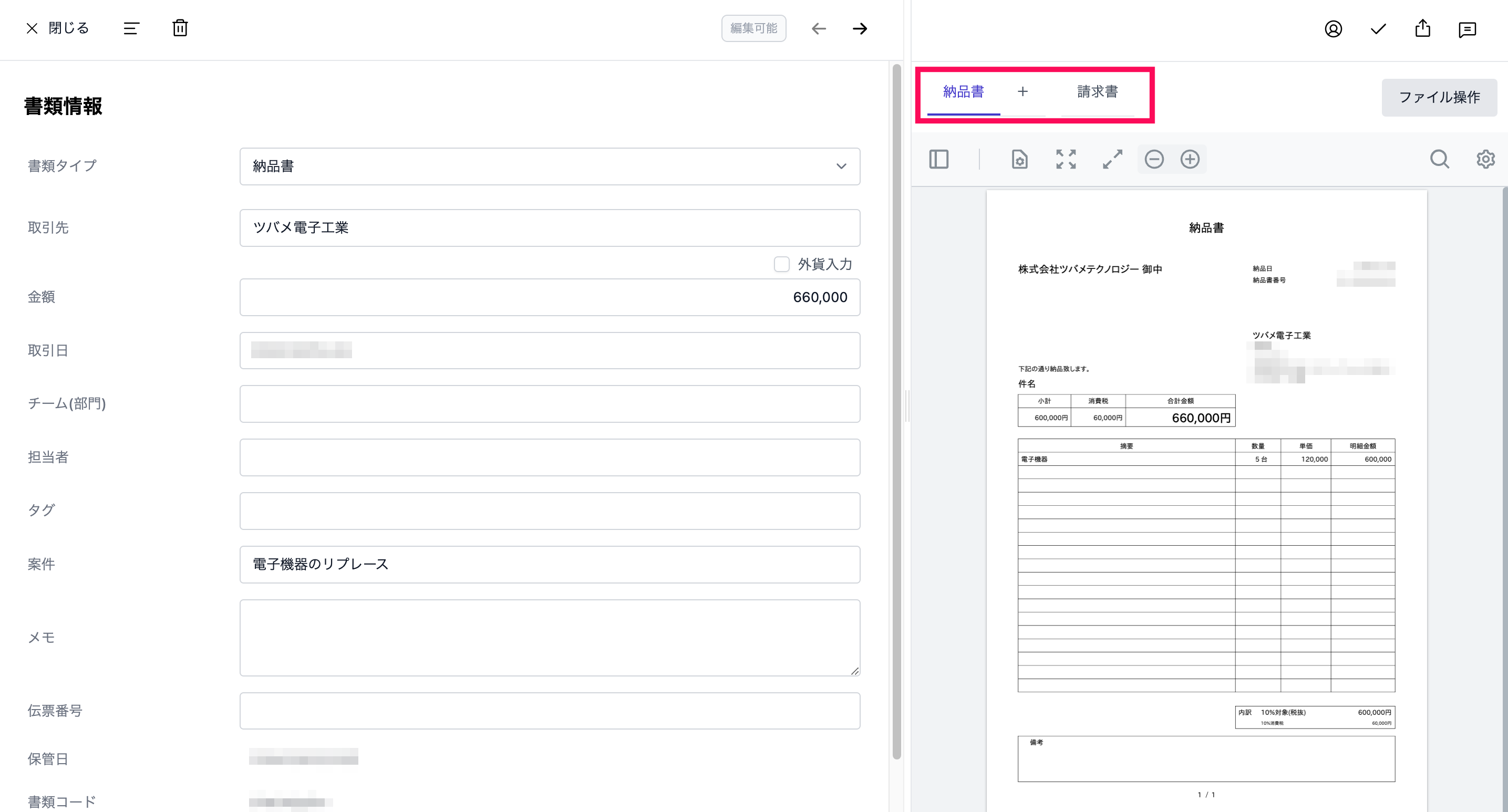Image resolution: width=1508 pixels, height=812 pixels.
Task: Go to next document with right arrow
Action: click(860, 28)
